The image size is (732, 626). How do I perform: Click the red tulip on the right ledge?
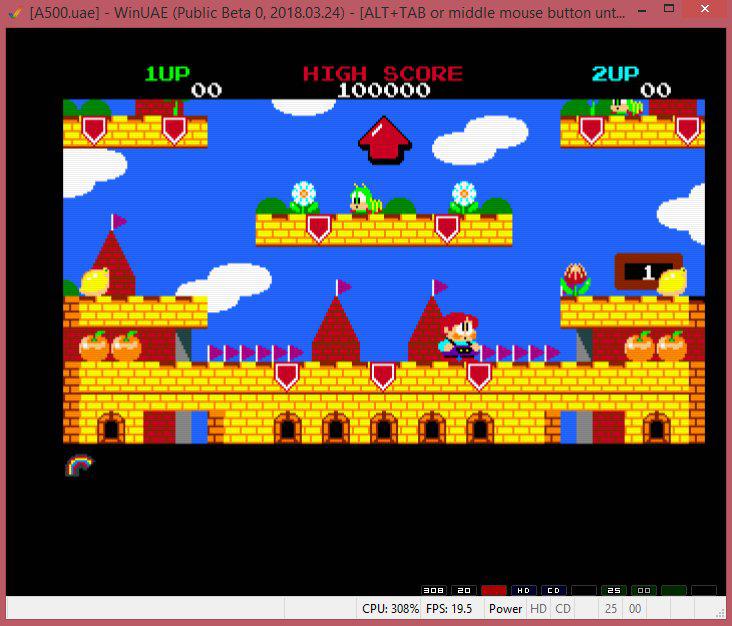click(575, 279)
